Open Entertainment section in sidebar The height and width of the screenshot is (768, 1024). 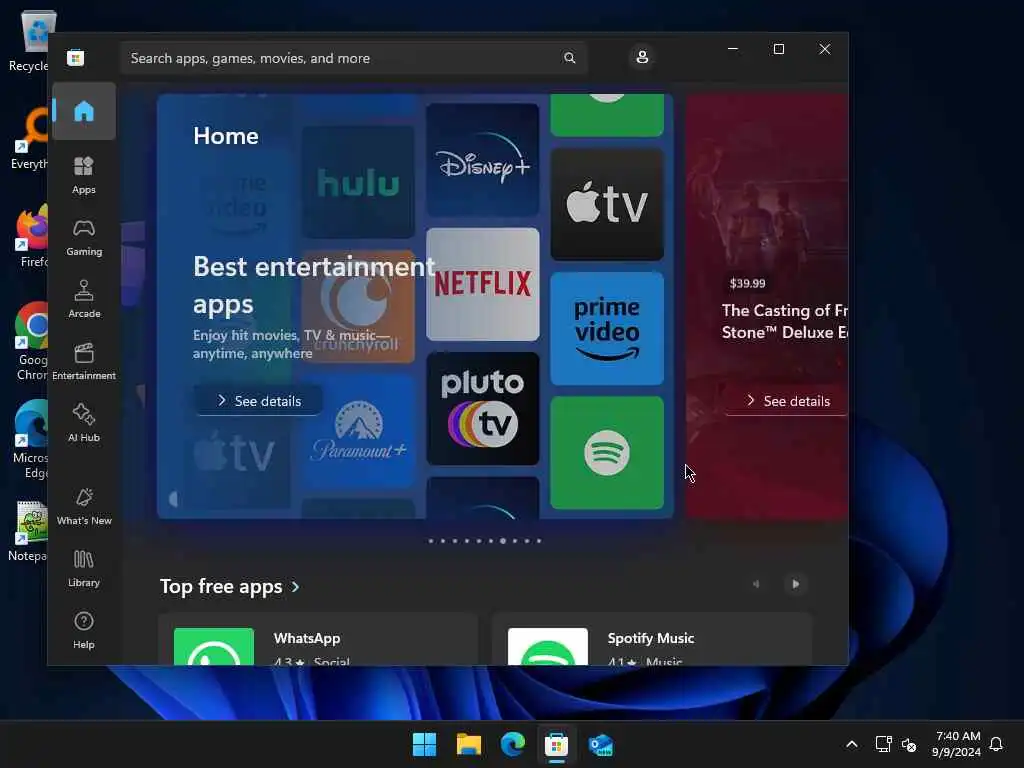click(x=84, y=362)
